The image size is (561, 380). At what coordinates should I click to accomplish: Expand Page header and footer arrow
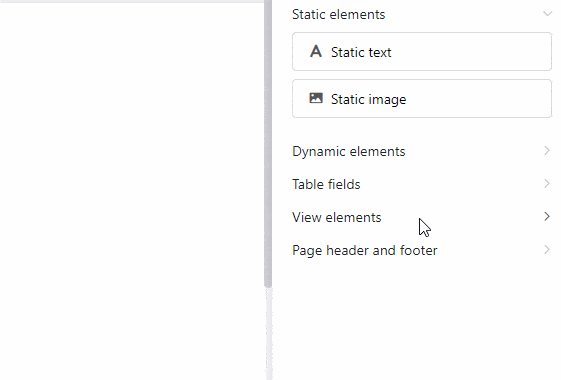coord(547,249)
